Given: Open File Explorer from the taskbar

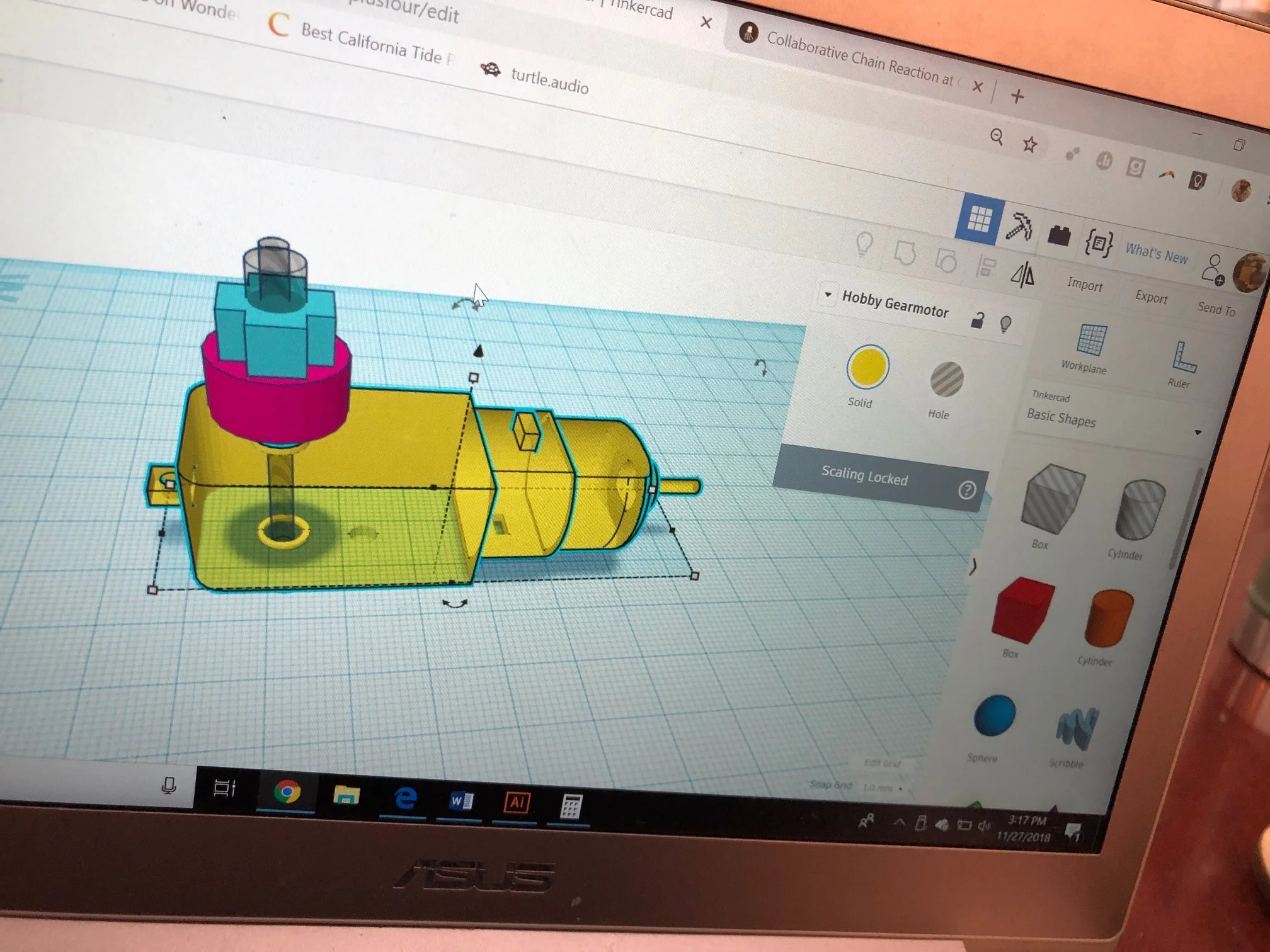Looking at the screenshot, I should click(x=346, y=795).
